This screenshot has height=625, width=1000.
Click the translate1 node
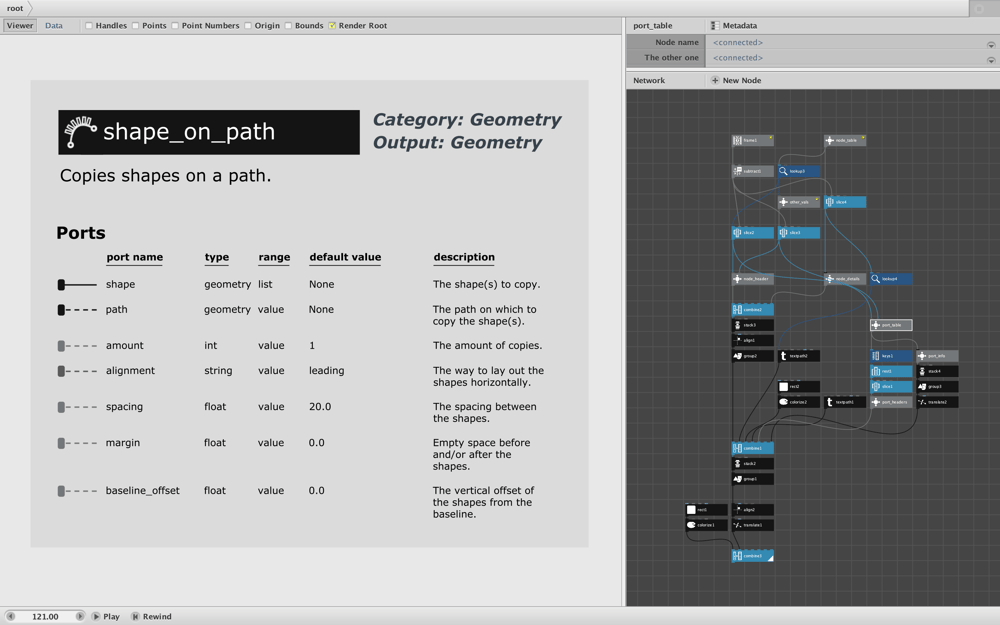753,525
